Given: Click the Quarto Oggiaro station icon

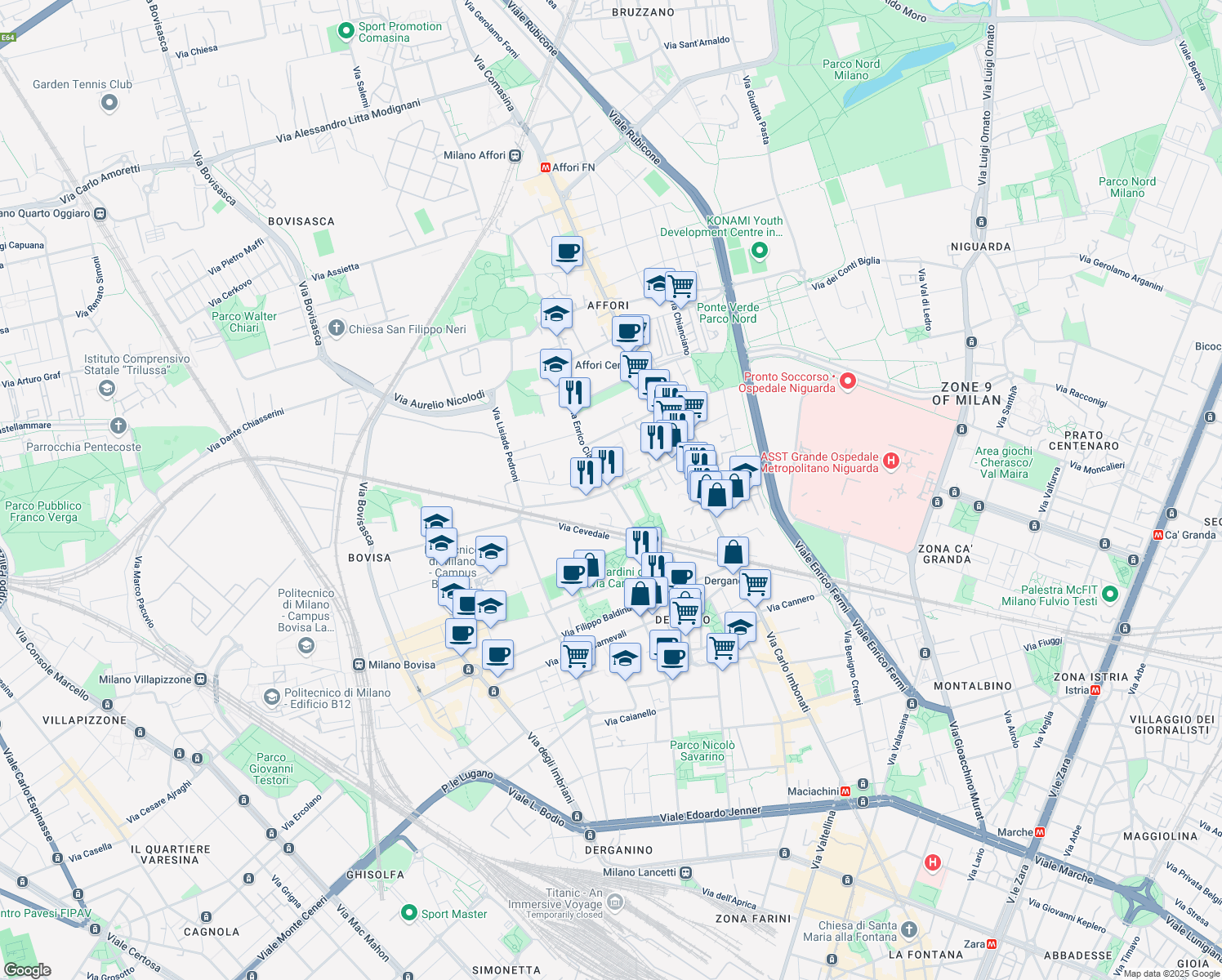Looking at the screenshot, I should pyautogui.click(x=100, y=214).
